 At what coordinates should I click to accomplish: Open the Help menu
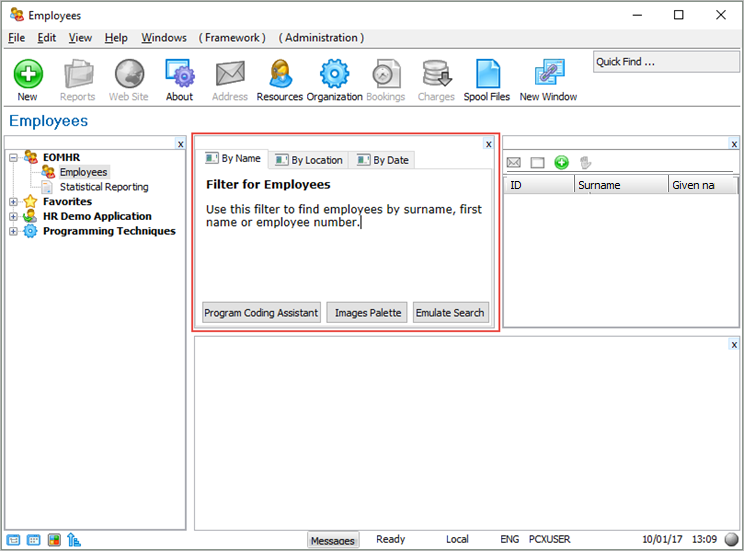point(116,37)
